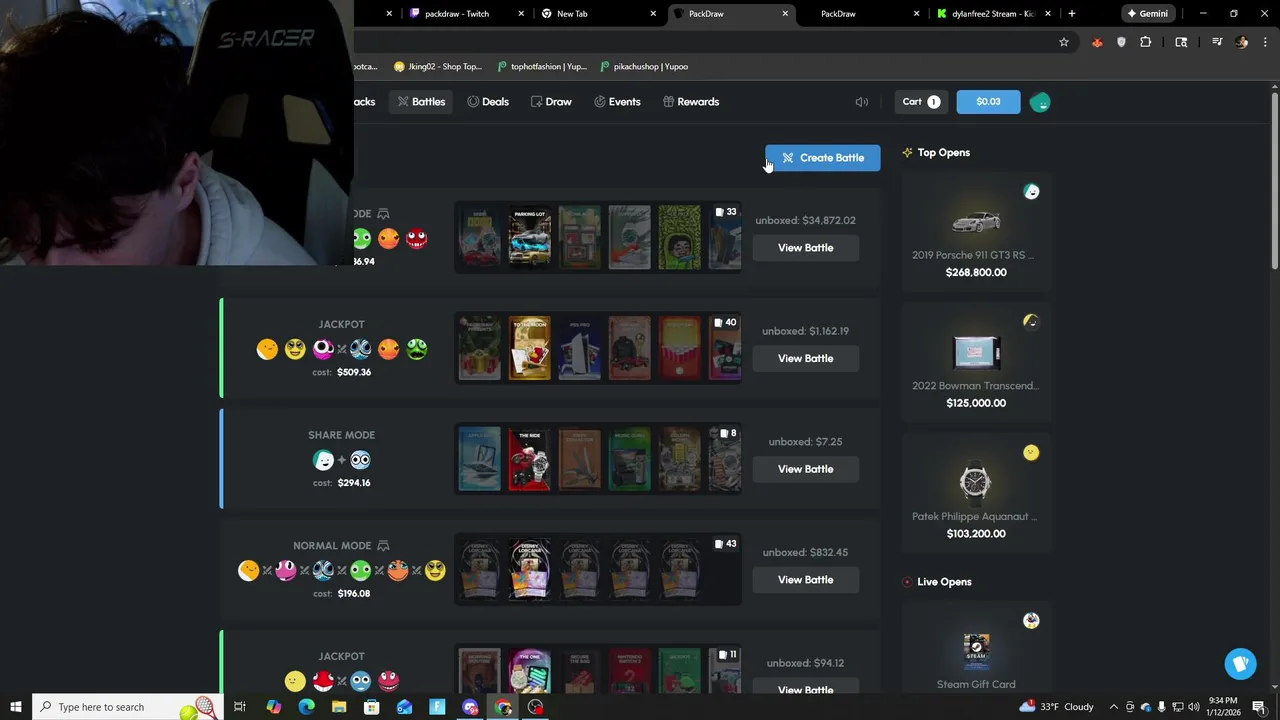Close the active PackDraw tab
The width and height of the screenshot is (1280, 720).
[x=785, y=14]
